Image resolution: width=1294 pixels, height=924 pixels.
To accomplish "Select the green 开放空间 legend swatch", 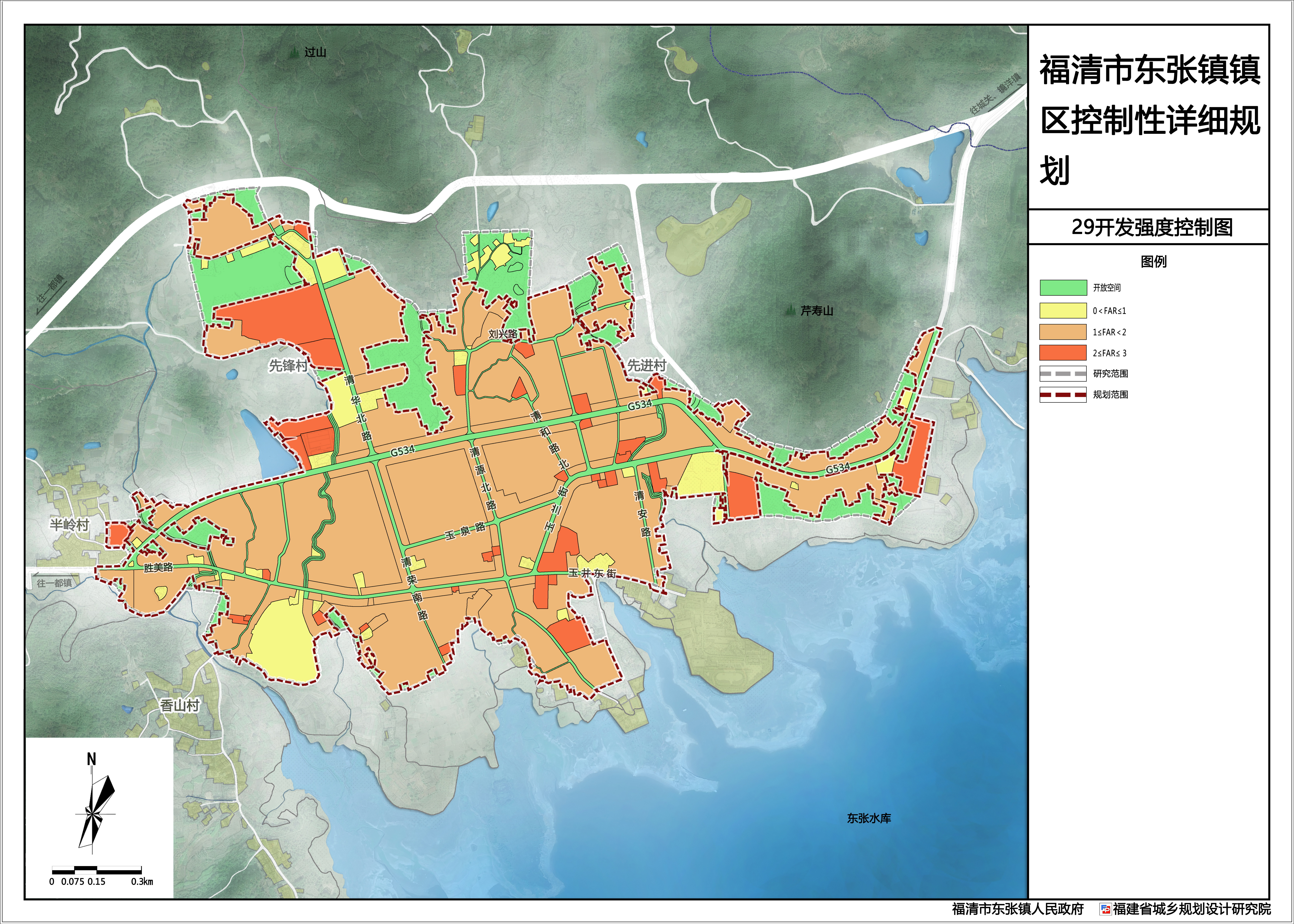I will point(1063,288).
